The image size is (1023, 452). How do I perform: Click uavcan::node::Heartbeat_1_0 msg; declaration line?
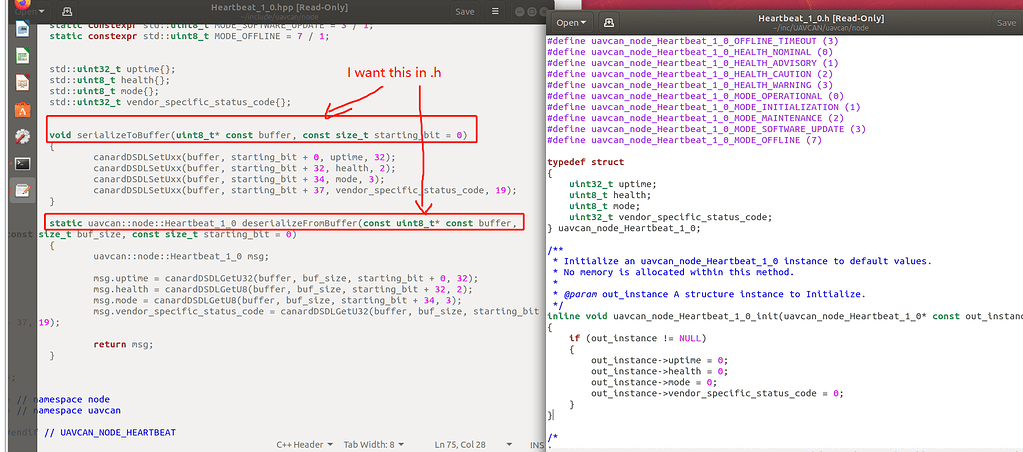(181, 256)
